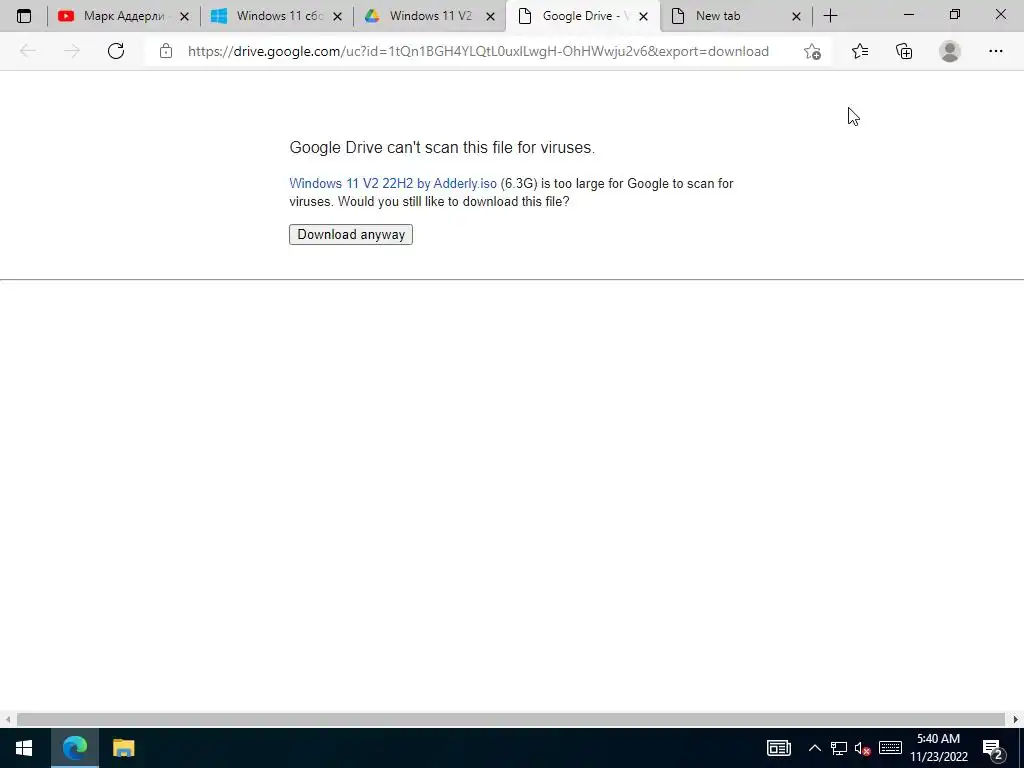The height and width of the screenshot is (768, 1024).
Task: Click the Download anyway button
Action: click(x=351, y=234)
